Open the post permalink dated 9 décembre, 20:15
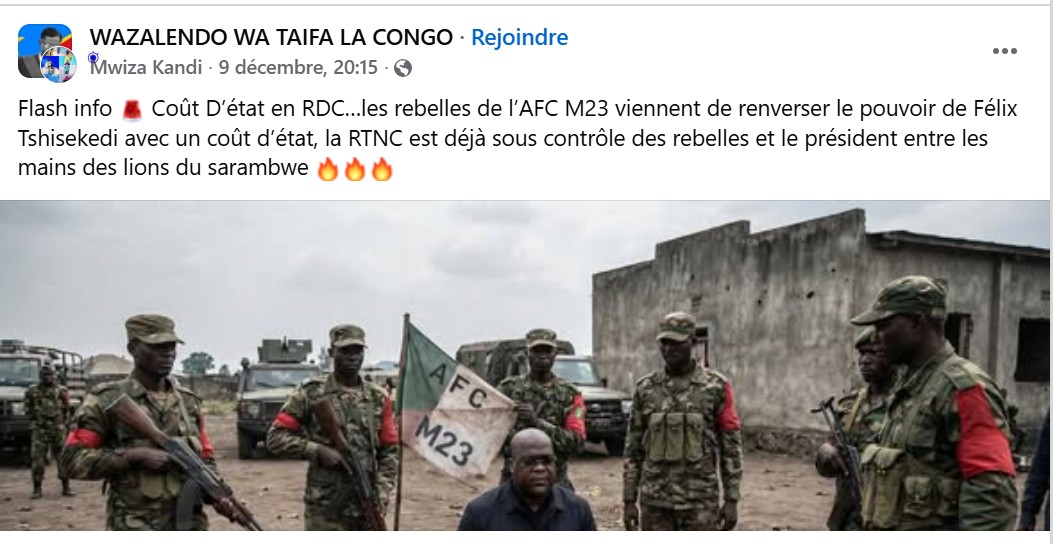The image size is (1053, 544). click(298, 68)
